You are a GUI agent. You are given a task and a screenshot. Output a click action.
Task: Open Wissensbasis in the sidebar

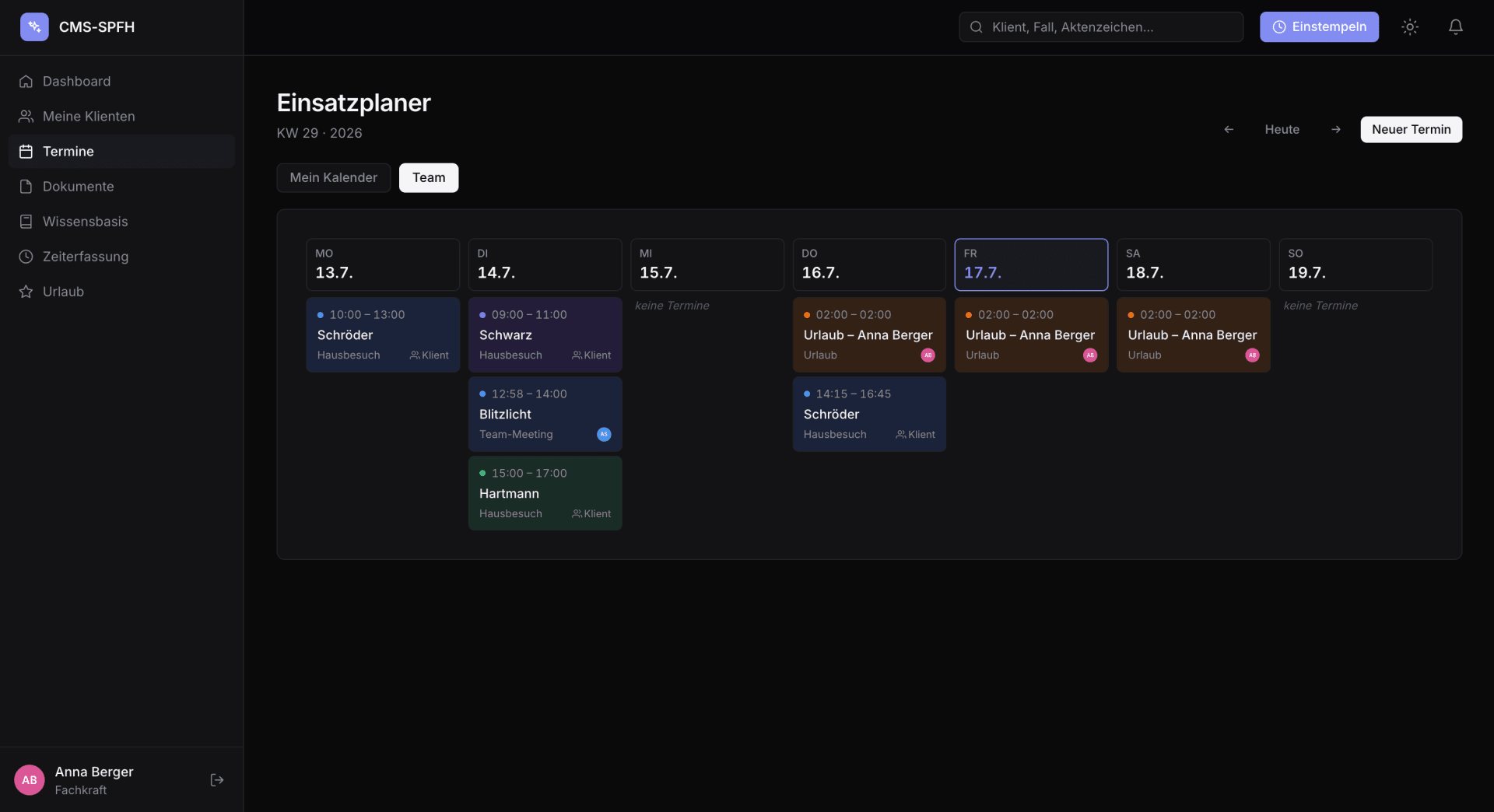point(121,221)
